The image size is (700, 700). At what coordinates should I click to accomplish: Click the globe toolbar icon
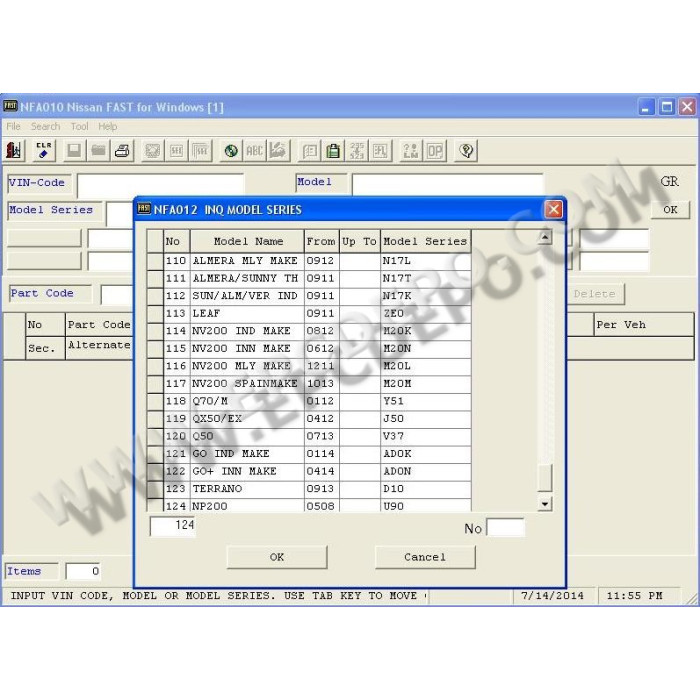231,150
